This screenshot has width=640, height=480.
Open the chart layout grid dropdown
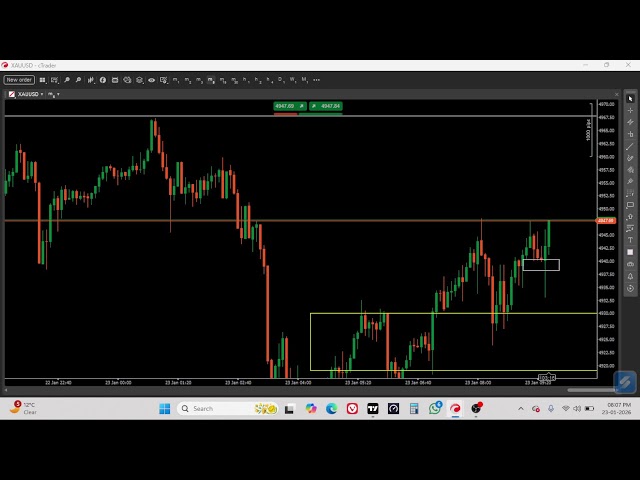tap(42, 80)
